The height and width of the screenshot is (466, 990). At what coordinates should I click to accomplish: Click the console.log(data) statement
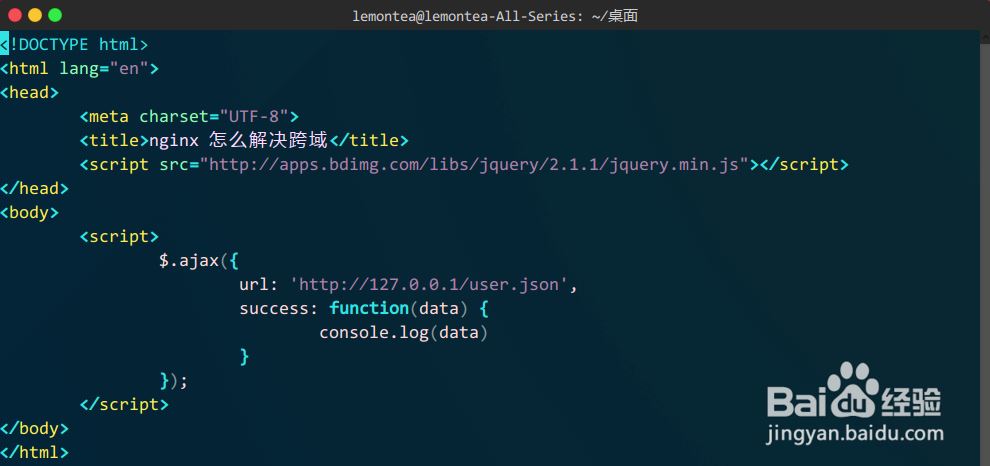(404, 332)
